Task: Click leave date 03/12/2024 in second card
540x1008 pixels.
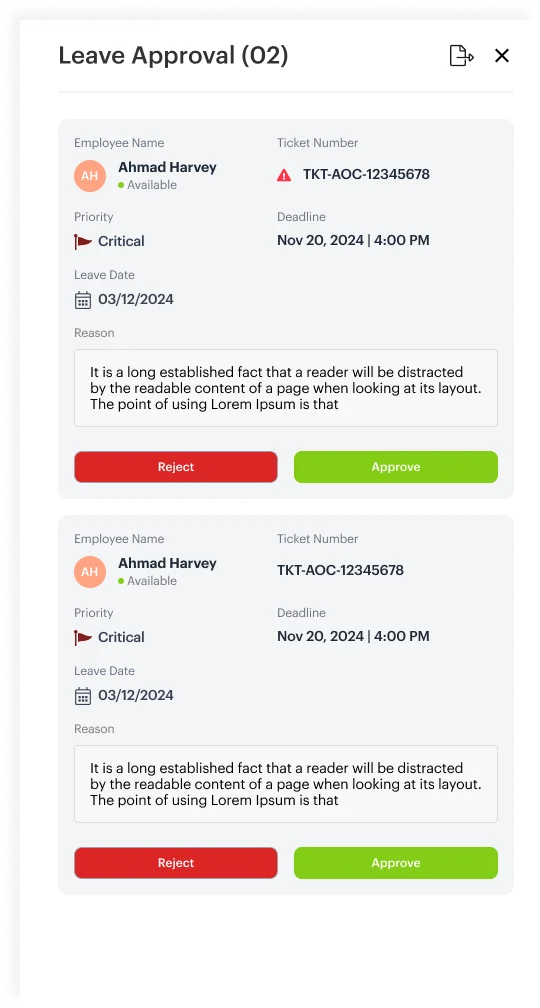Action: click(136, 696)
